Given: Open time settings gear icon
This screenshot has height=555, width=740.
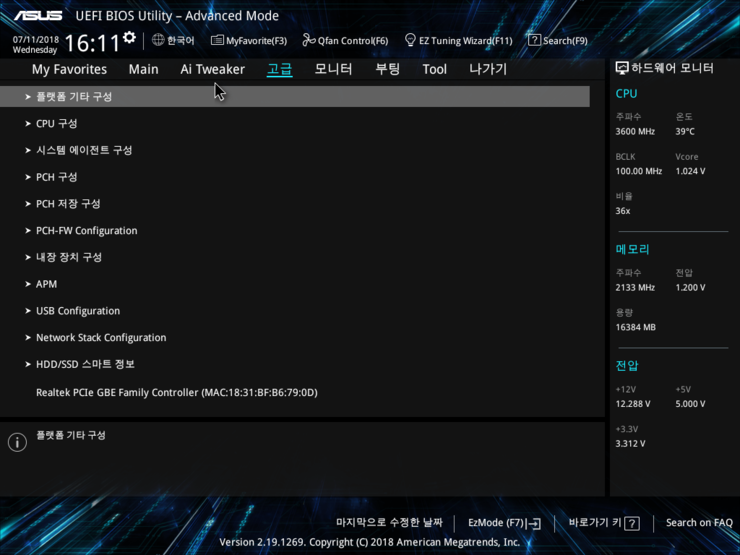Looking at the screenshot, I should (129, 37).
